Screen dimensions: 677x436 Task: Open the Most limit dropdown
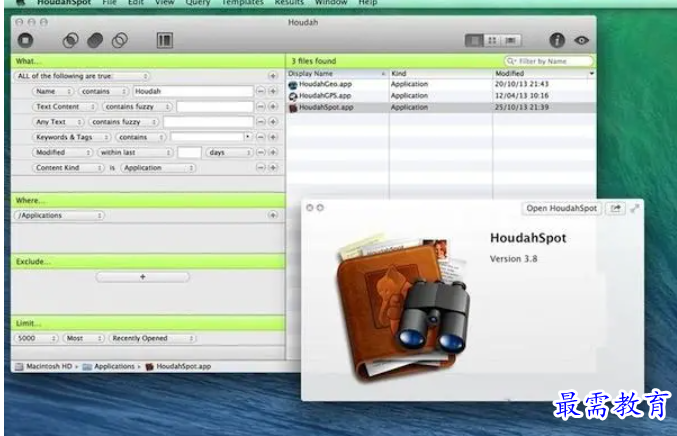(x=84, y=338)
